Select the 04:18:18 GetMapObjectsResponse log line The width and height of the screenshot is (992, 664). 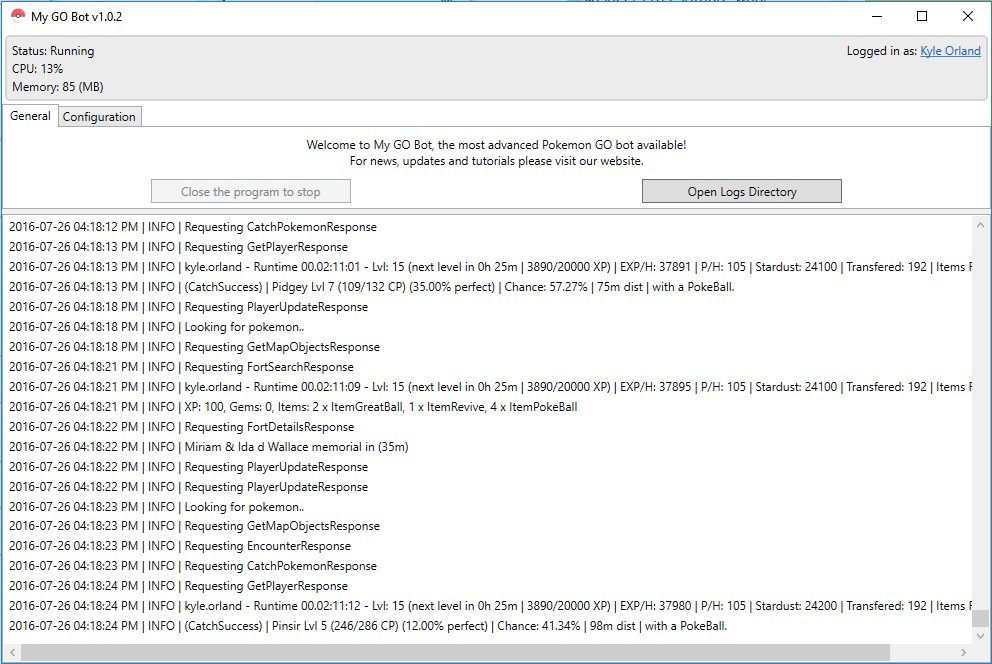point(194,347)
